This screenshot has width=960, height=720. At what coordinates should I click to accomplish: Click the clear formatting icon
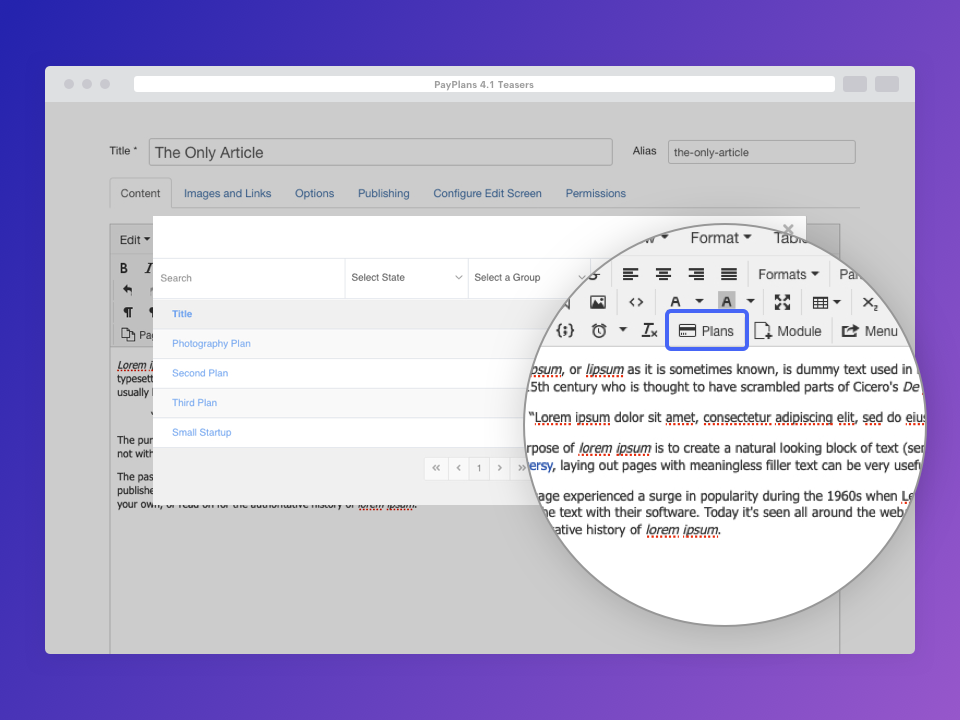650,331
